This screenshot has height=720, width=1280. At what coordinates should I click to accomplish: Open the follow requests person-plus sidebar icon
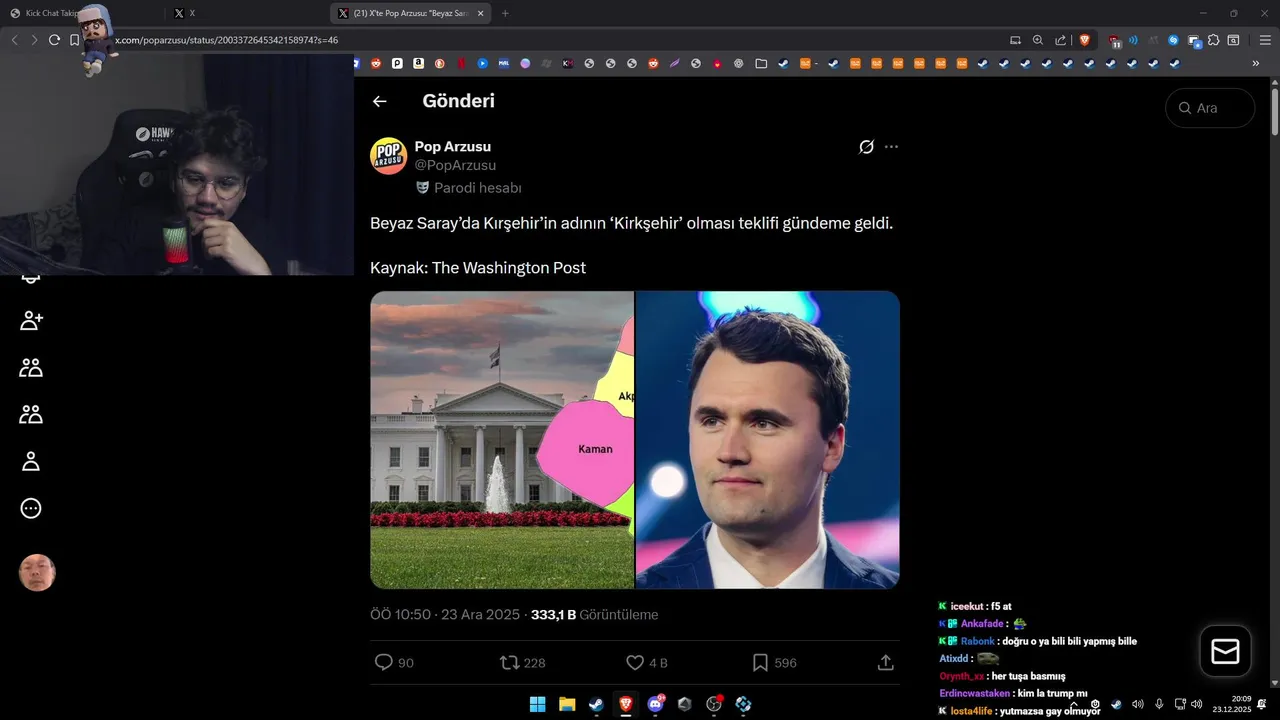tap(31, 321)
